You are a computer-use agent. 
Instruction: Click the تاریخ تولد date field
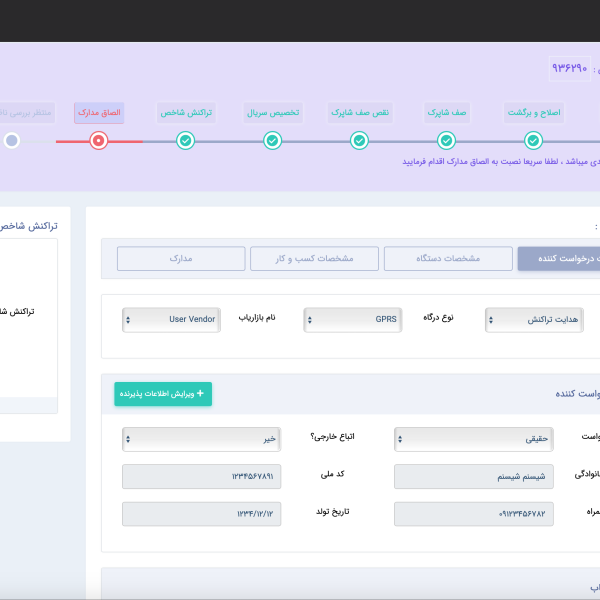pyautogui.click(x=201, y=514)
